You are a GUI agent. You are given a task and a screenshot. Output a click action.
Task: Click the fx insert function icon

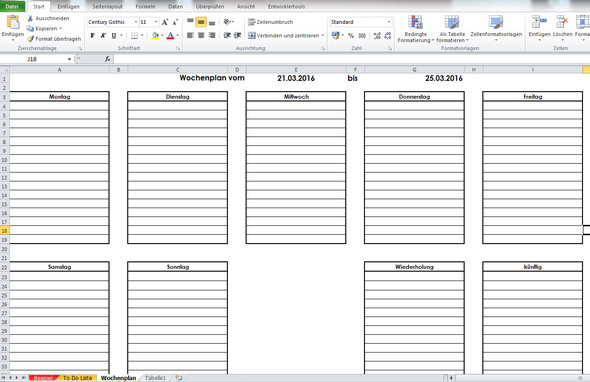(x=107, y=59)
